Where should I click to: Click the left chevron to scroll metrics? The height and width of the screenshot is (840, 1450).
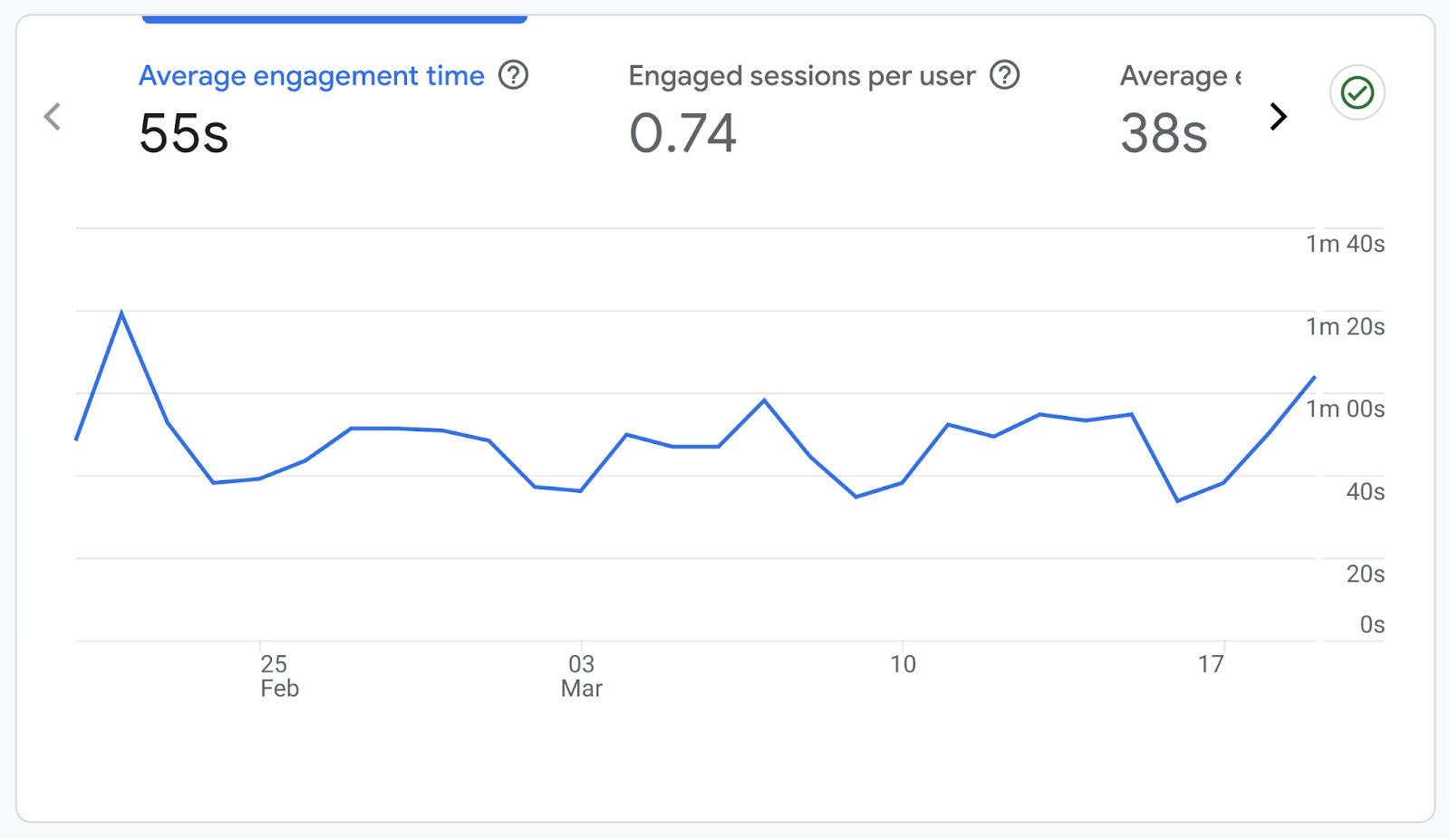[53, 116]
